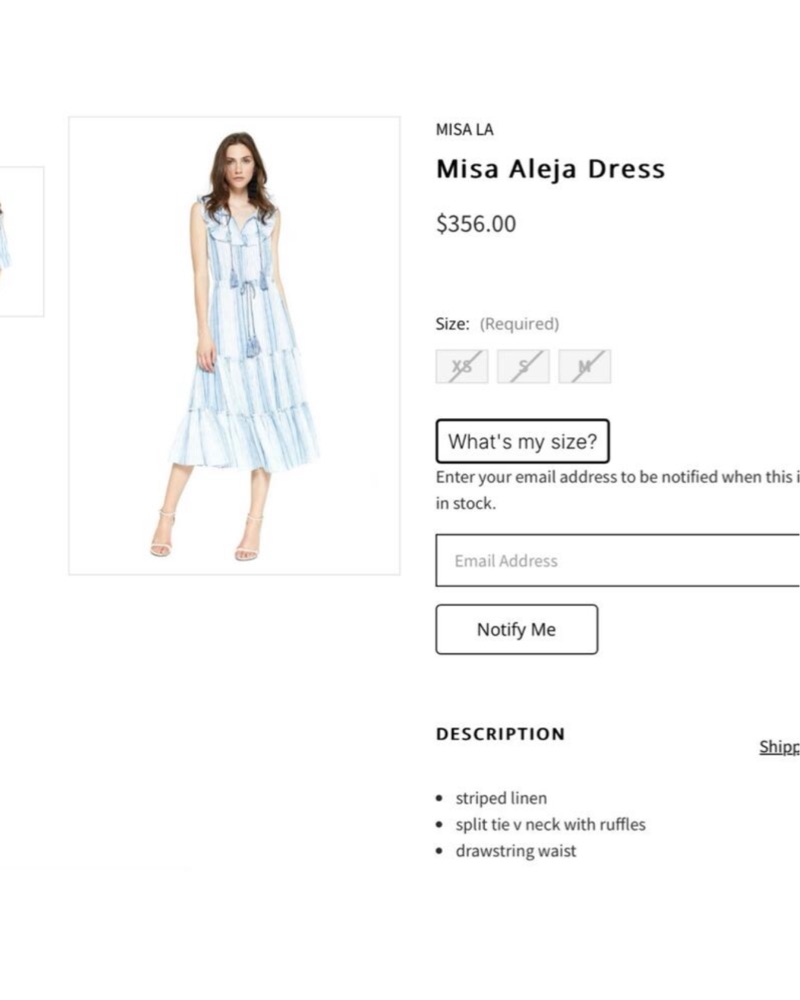The image size is (800, 1000).
Task: Click the "drawstring waist" bullet item
Action: coord(515,851)
